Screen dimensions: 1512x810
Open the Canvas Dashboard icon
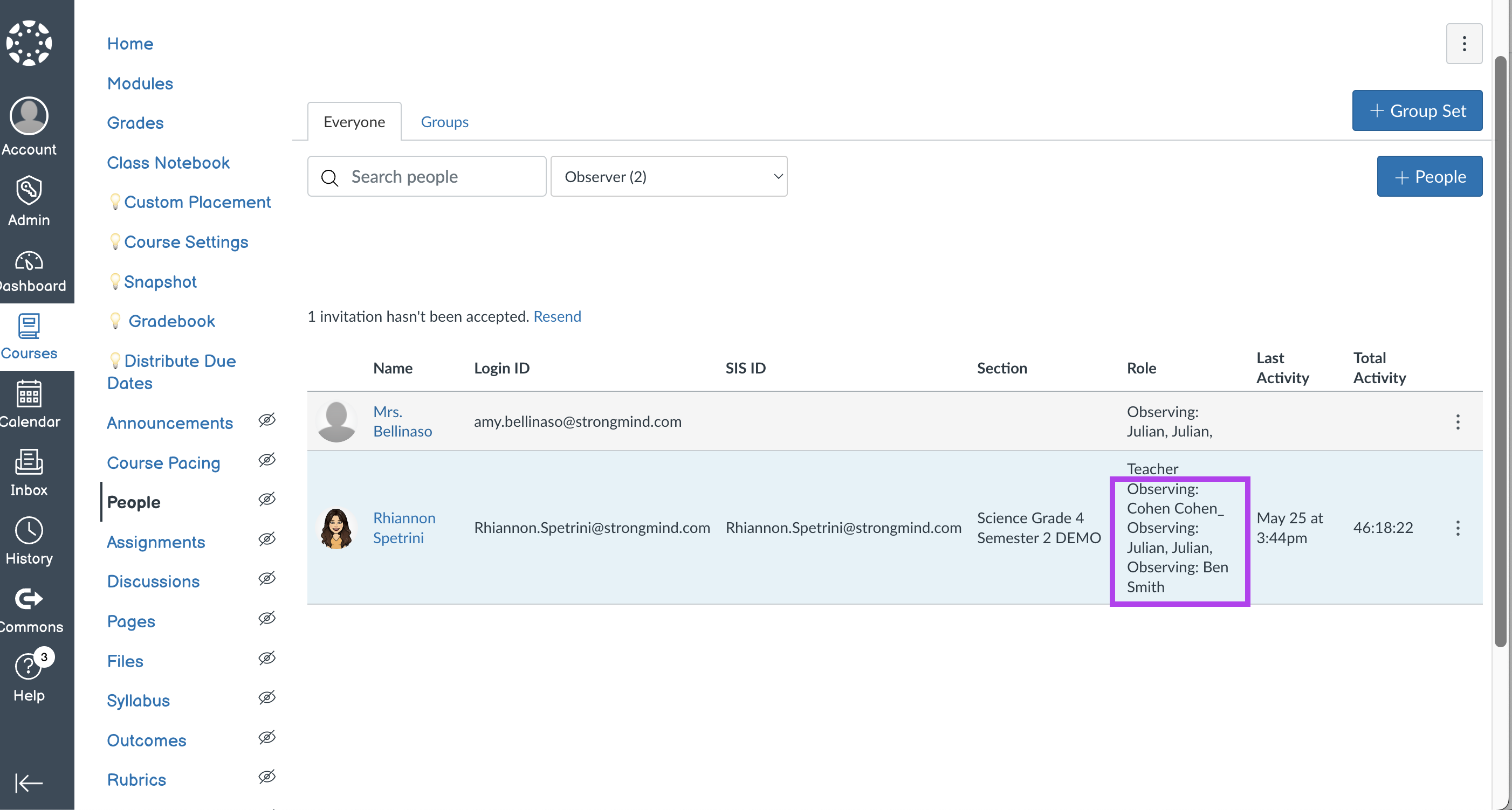coord(29,261)
